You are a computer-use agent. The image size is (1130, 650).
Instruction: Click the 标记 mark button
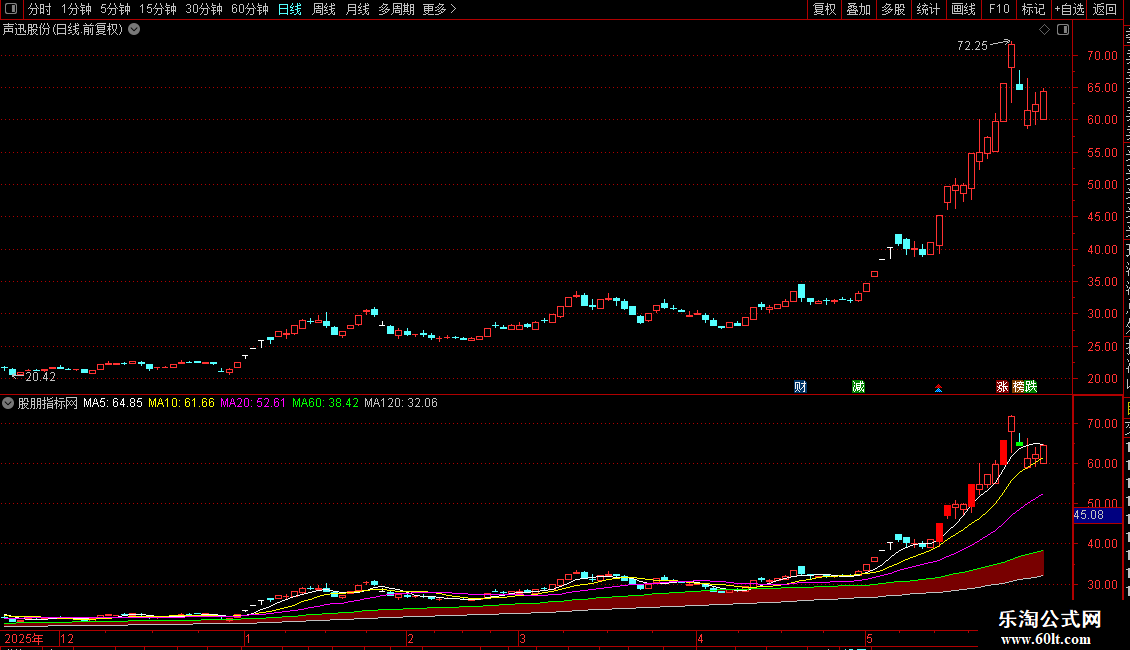1033,9
